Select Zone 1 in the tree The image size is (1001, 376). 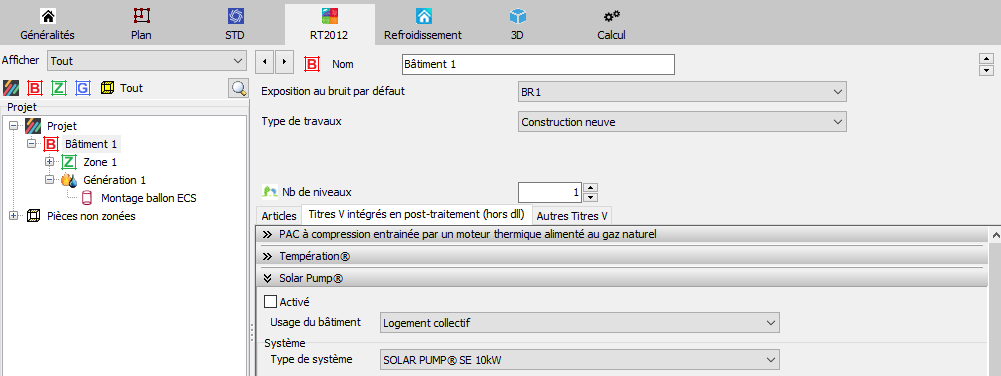[100, 162]
